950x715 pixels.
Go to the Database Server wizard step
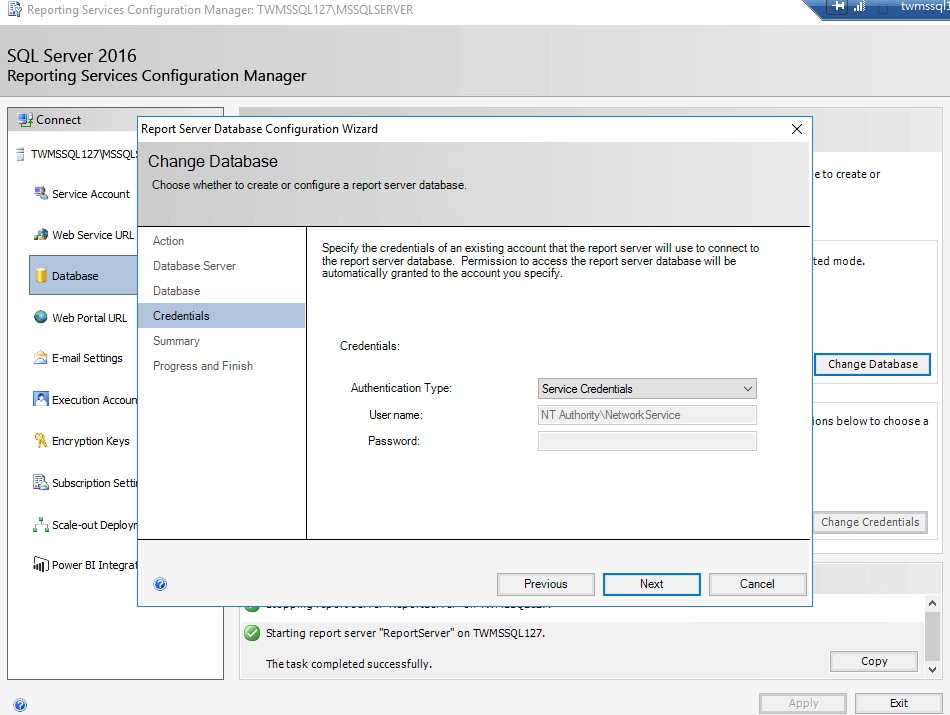point(194,266)
